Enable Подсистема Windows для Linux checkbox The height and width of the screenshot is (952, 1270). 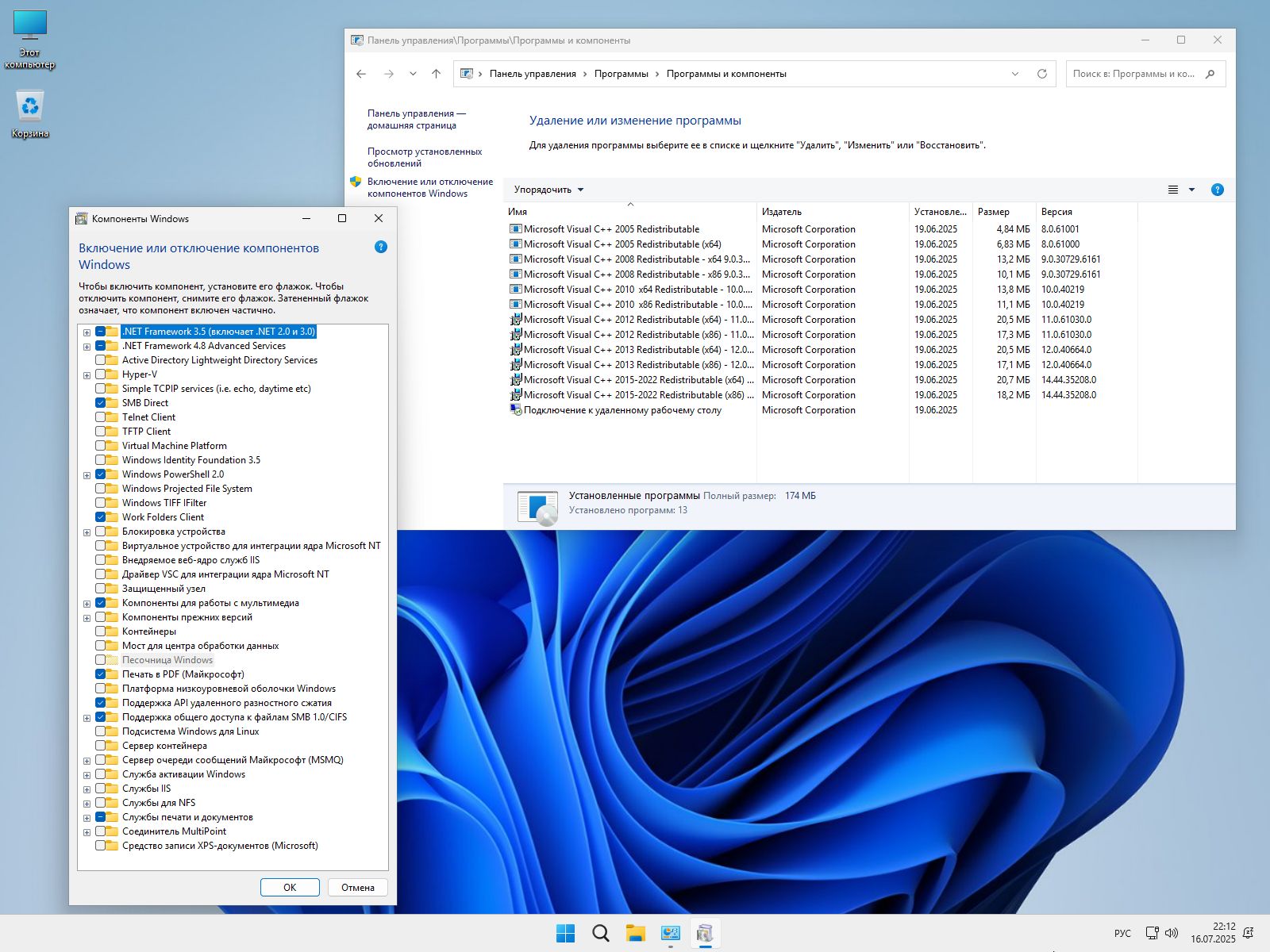[x=101, y=731]
